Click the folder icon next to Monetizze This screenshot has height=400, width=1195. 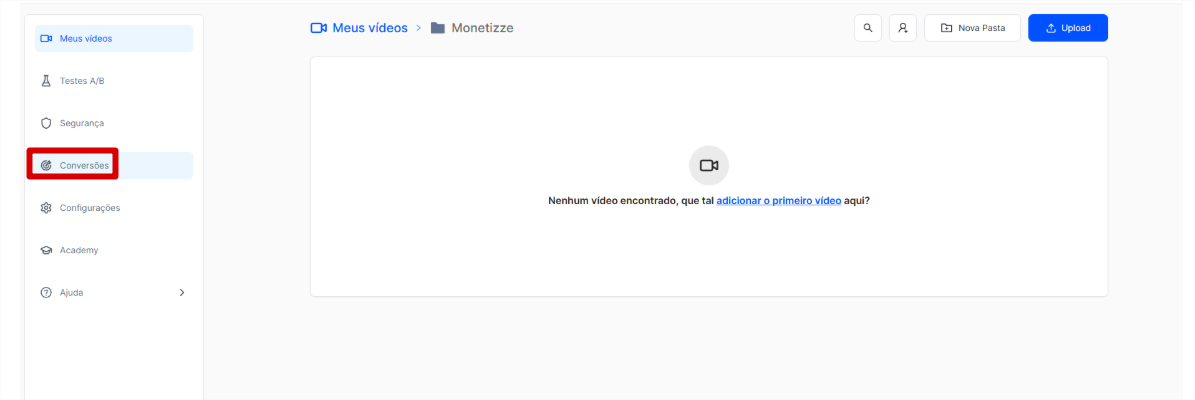[438, 28]
